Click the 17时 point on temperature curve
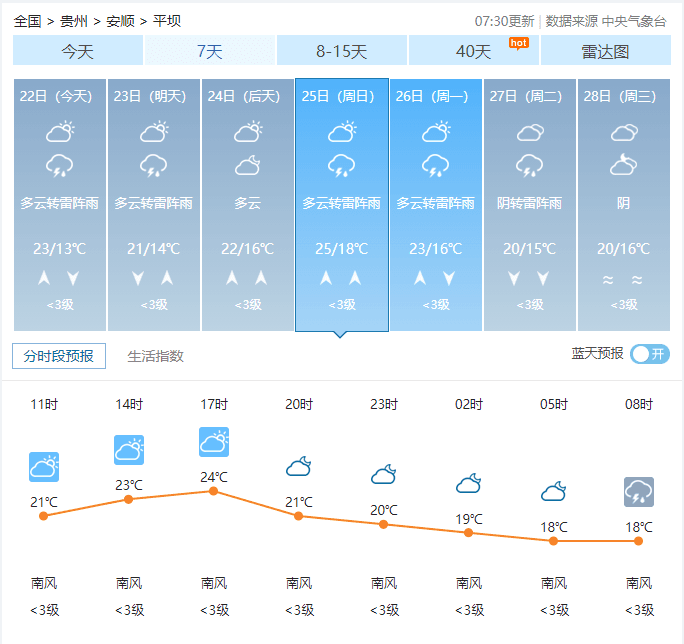 [213, 491]
